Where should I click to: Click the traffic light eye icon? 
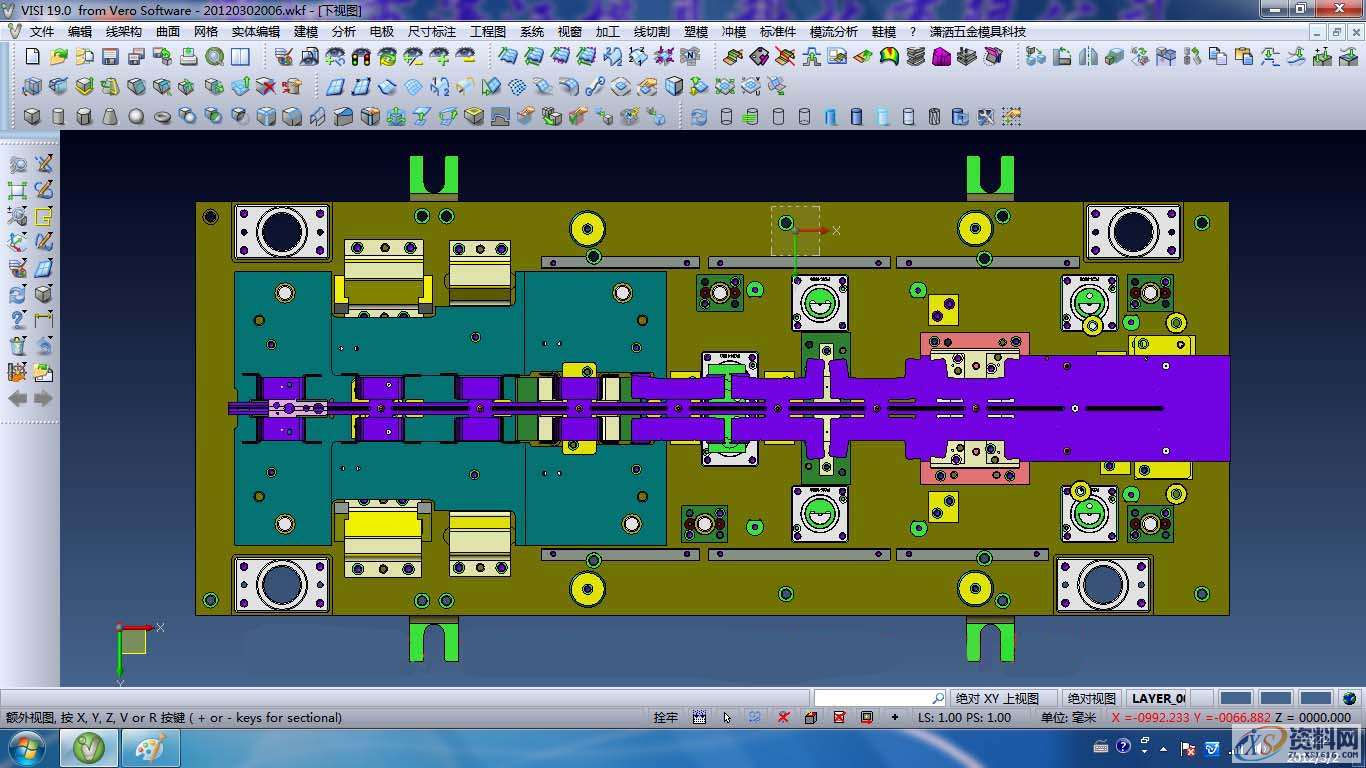click(x=361, y=57)
